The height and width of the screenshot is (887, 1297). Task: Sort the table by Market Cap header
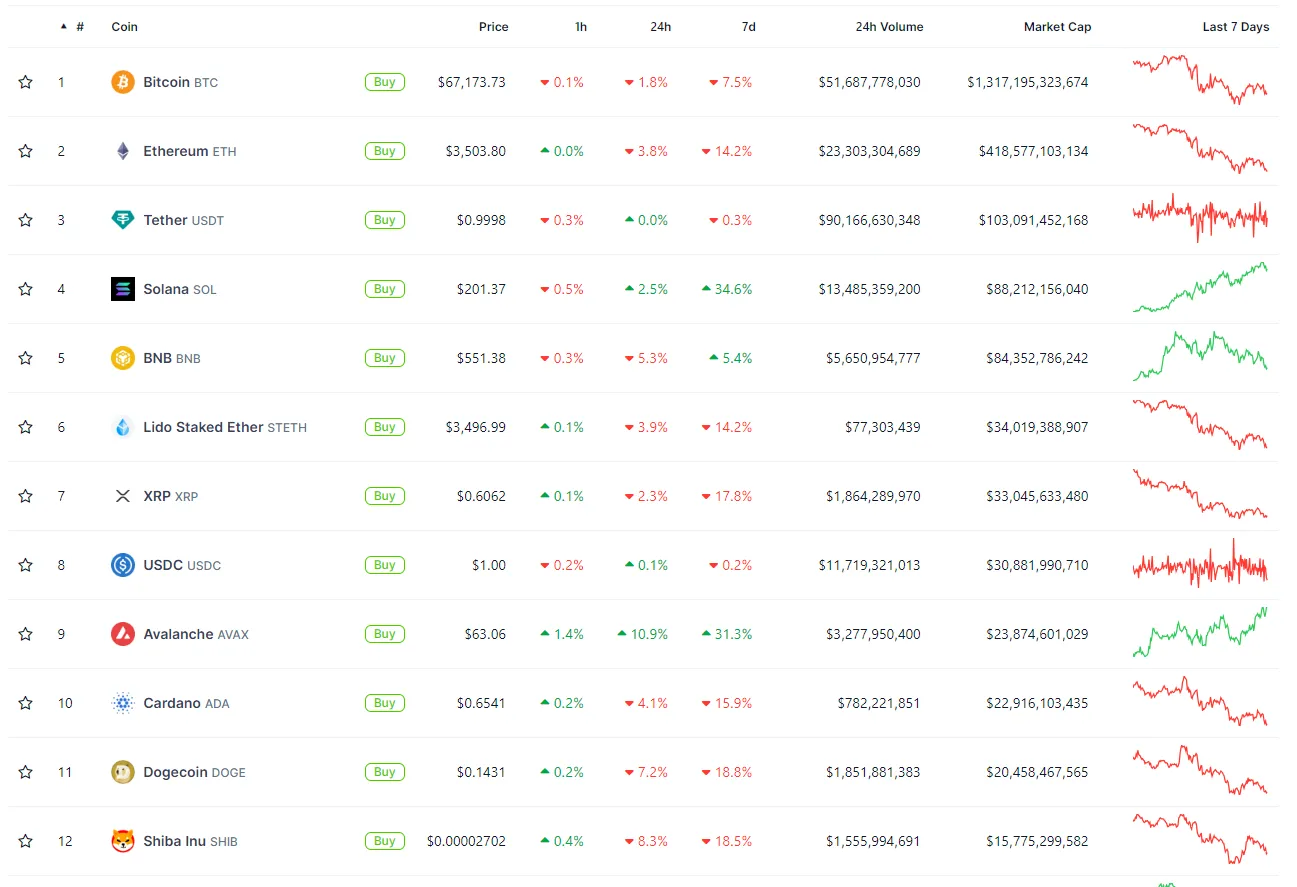point(1057,27)
